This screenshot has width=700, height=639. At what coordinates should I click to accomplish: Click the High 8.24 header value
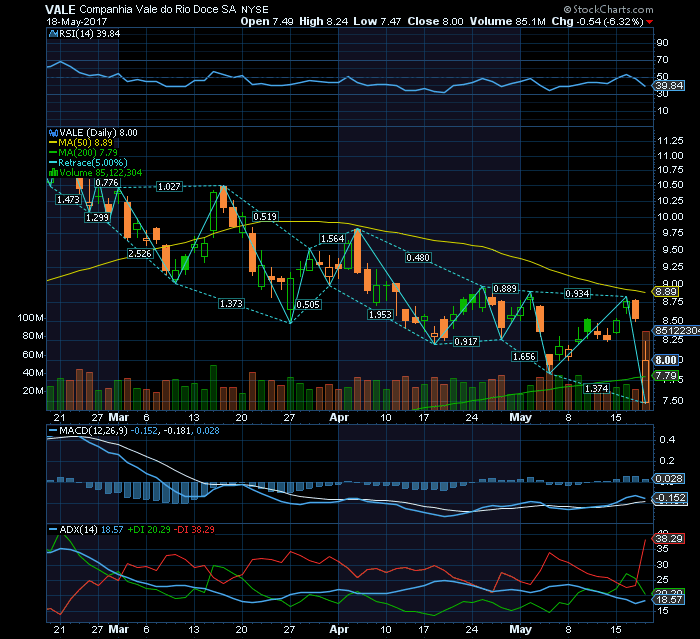[x=323, y=21]
